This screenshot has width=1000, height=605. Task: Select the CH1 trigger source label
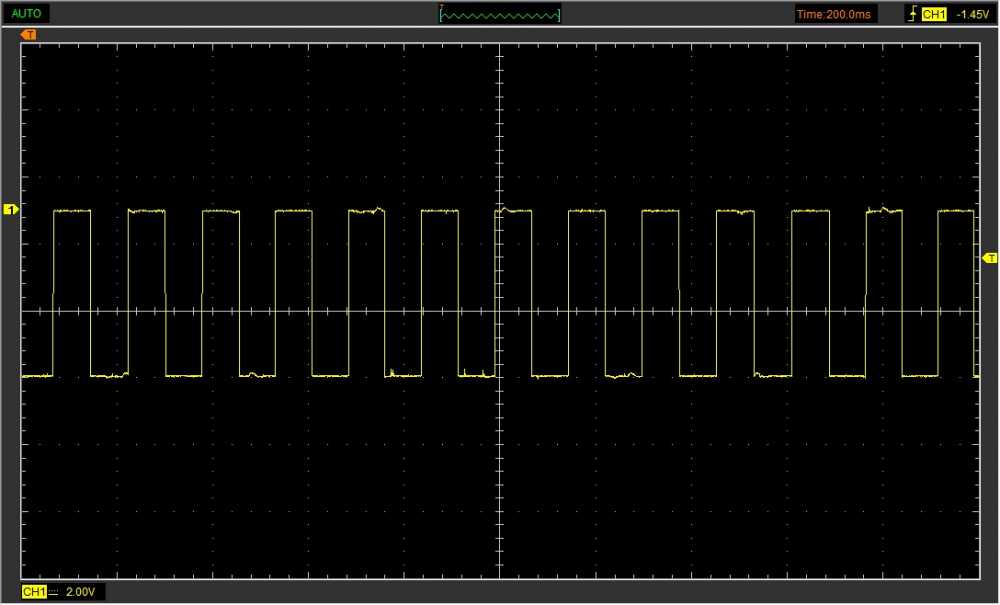933,14
